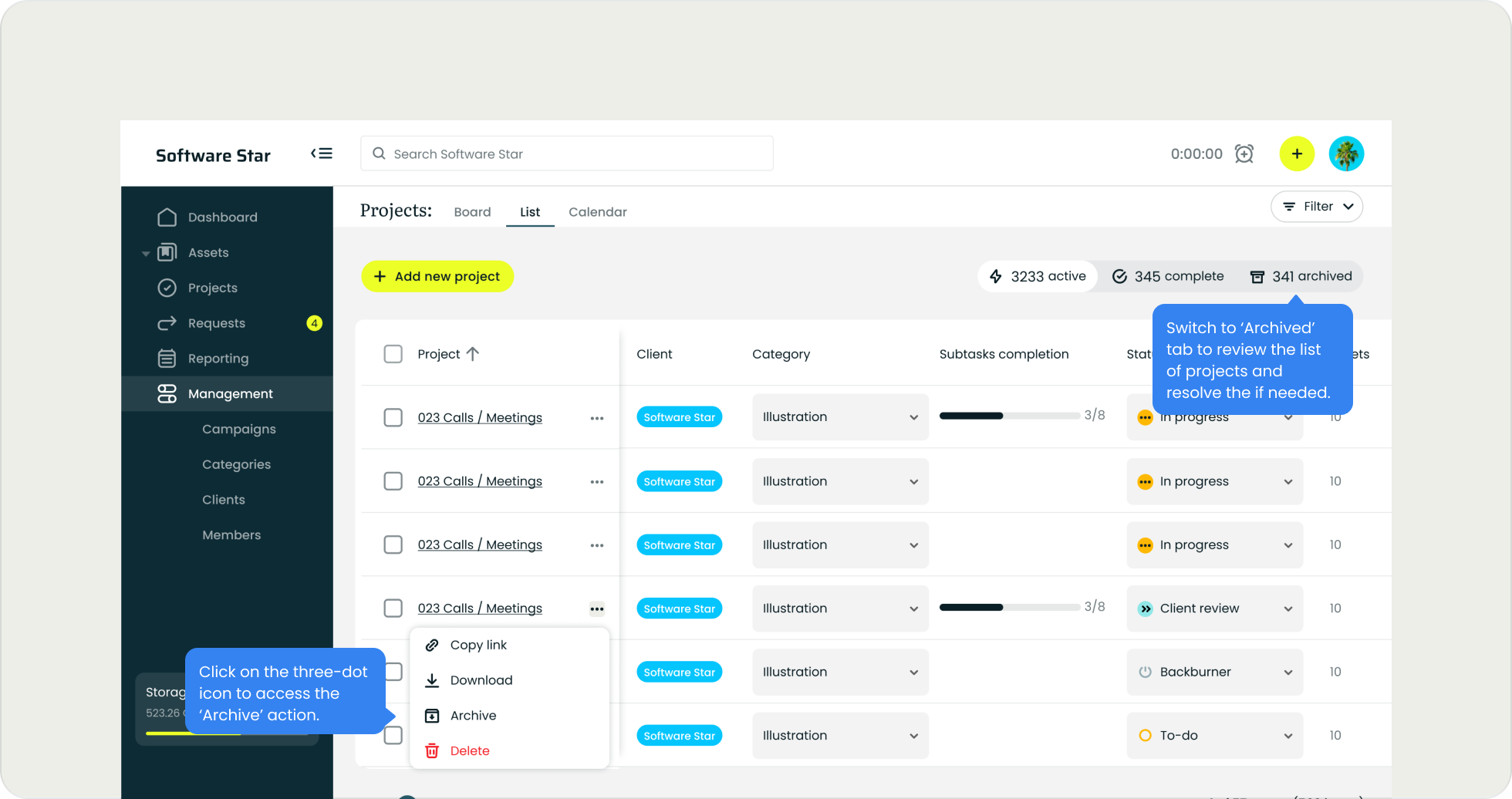Open three-dot menu for first project row
Image resolution: width=1512 pixels, height=799 pixels.
[x=597, y=418]
